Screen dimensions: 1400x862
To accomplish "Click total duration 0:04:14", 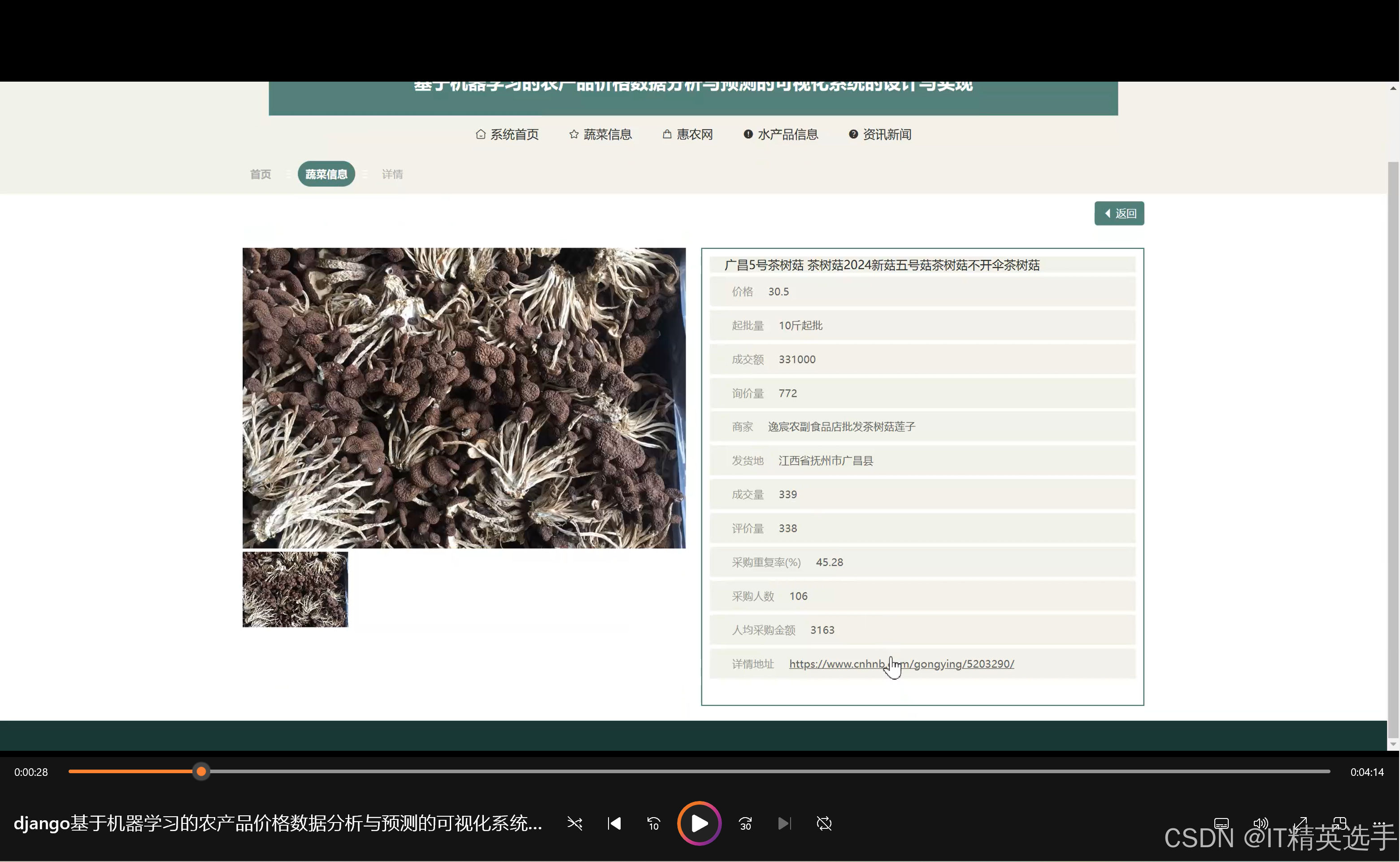I will coord(1366,772).
